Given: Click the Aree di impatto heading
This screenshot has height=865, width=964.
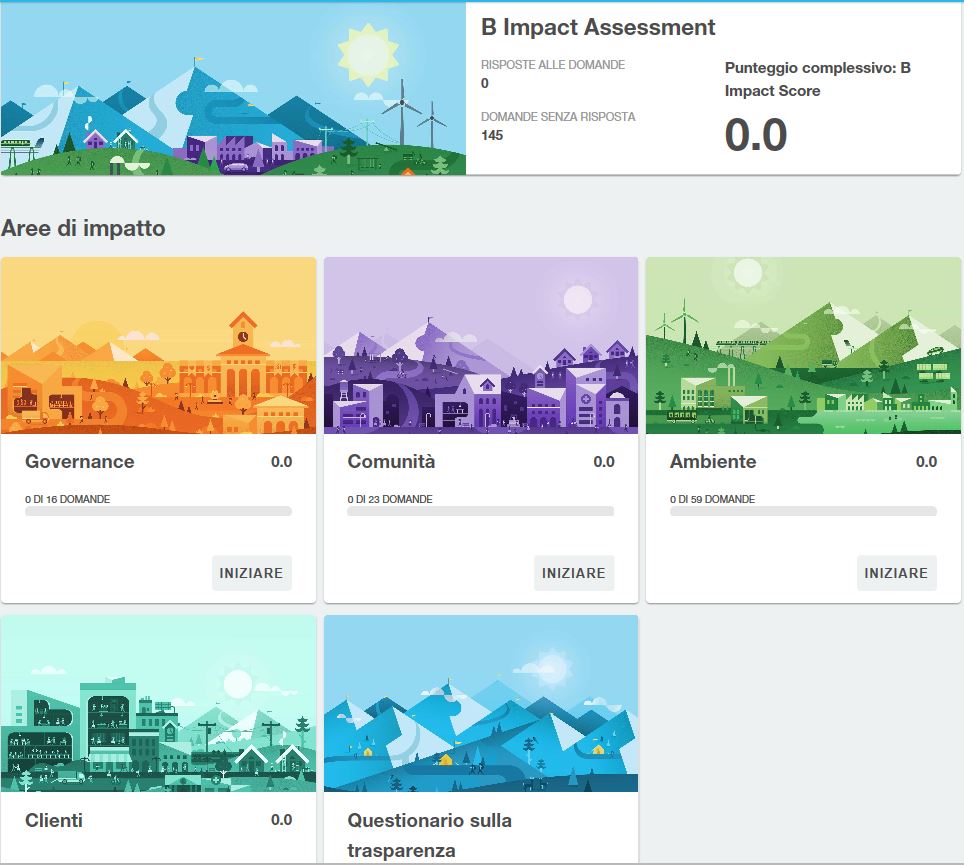Looking at the screenshot, I should 84,228.
